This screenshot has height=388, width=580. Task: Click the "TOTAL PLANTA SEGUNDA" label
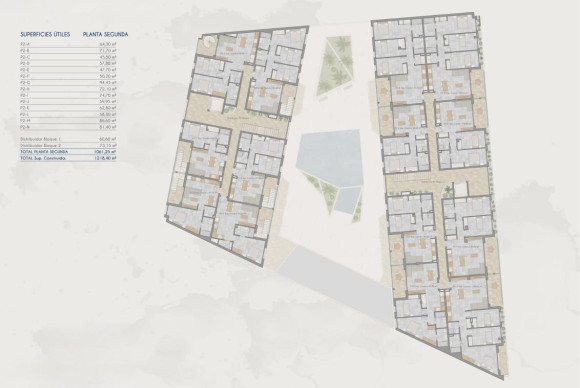point(44,152)
